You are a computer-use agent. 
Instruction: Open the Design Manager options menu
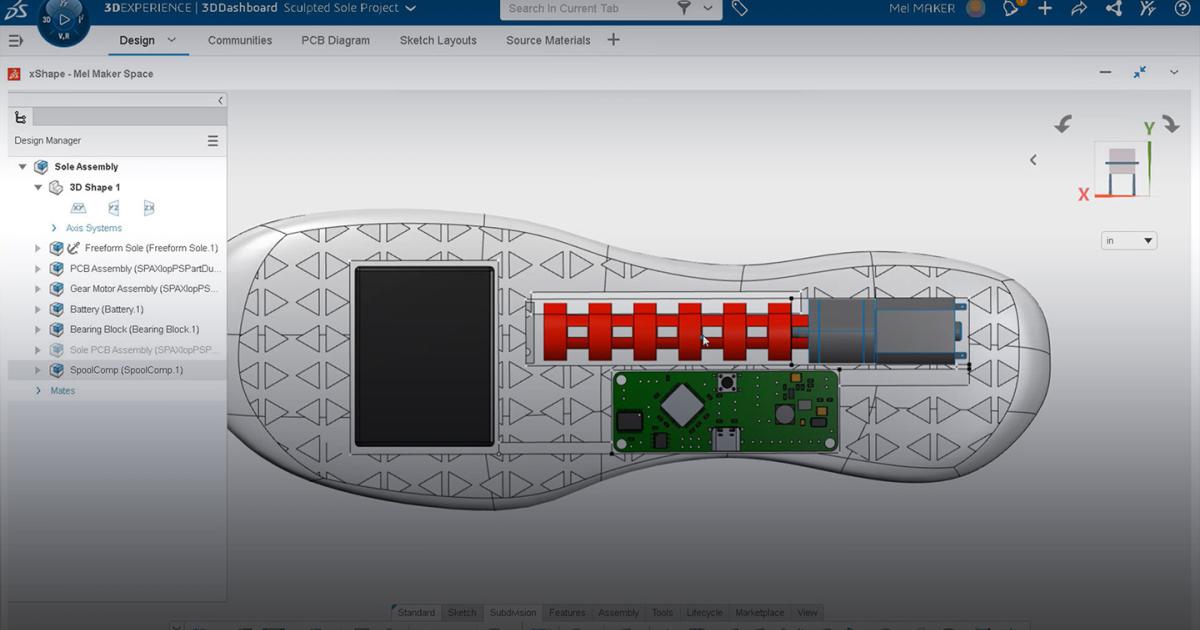212,140
